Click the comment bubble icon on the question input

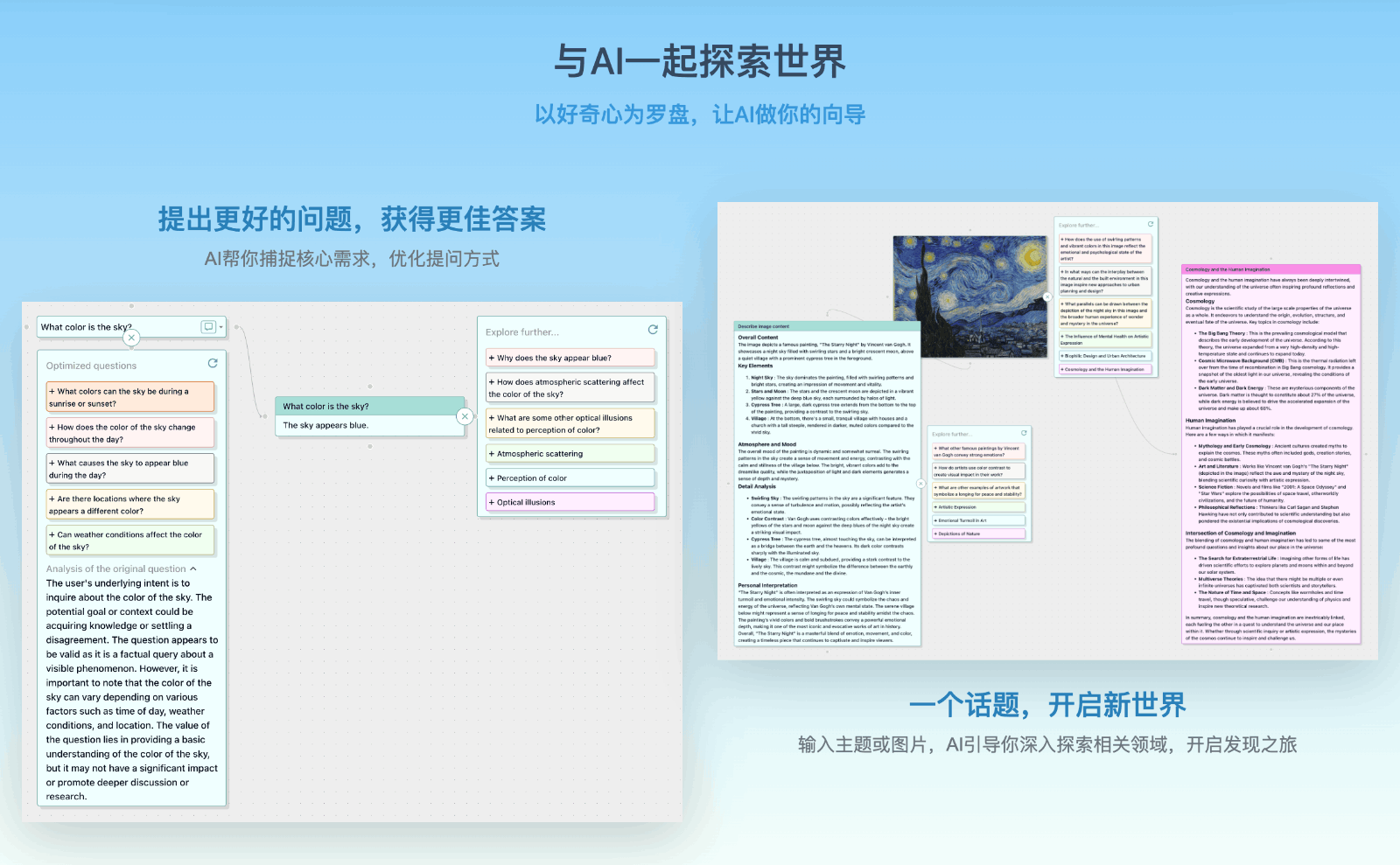coord(208,327)
